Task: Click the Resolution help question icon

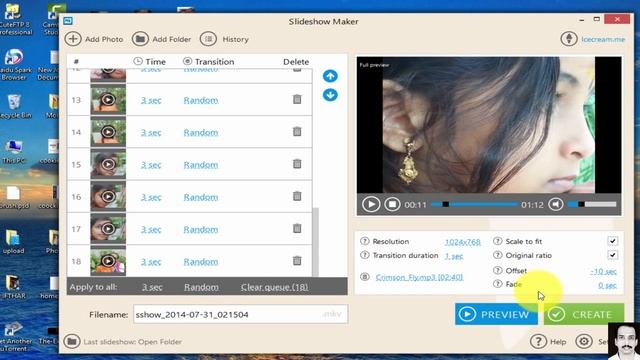Action: (x=364, y=241)
